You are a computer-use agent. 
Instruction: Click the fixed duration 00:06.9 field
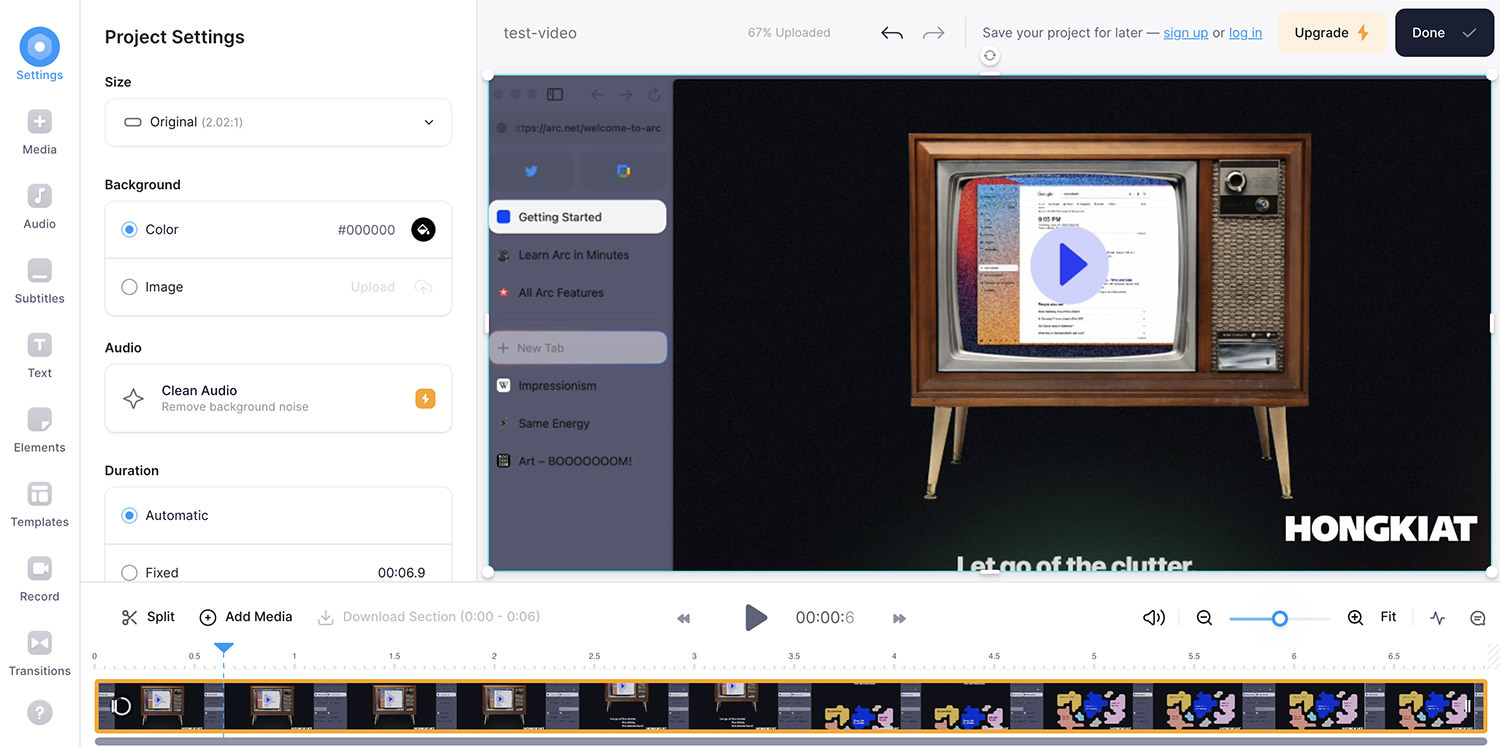point(401,573)
